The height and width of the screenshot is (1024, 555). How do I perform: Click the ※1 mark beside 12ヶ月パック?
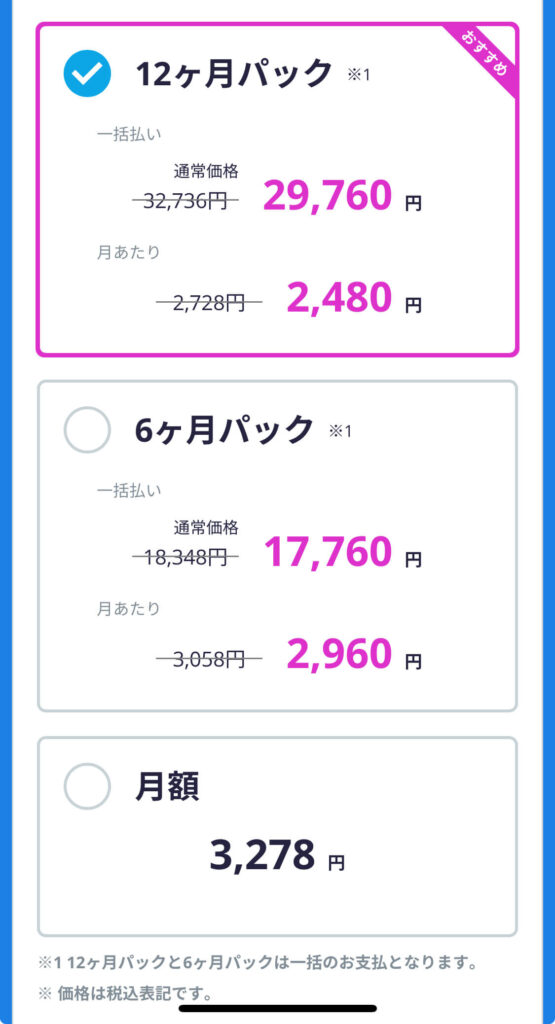358,75
